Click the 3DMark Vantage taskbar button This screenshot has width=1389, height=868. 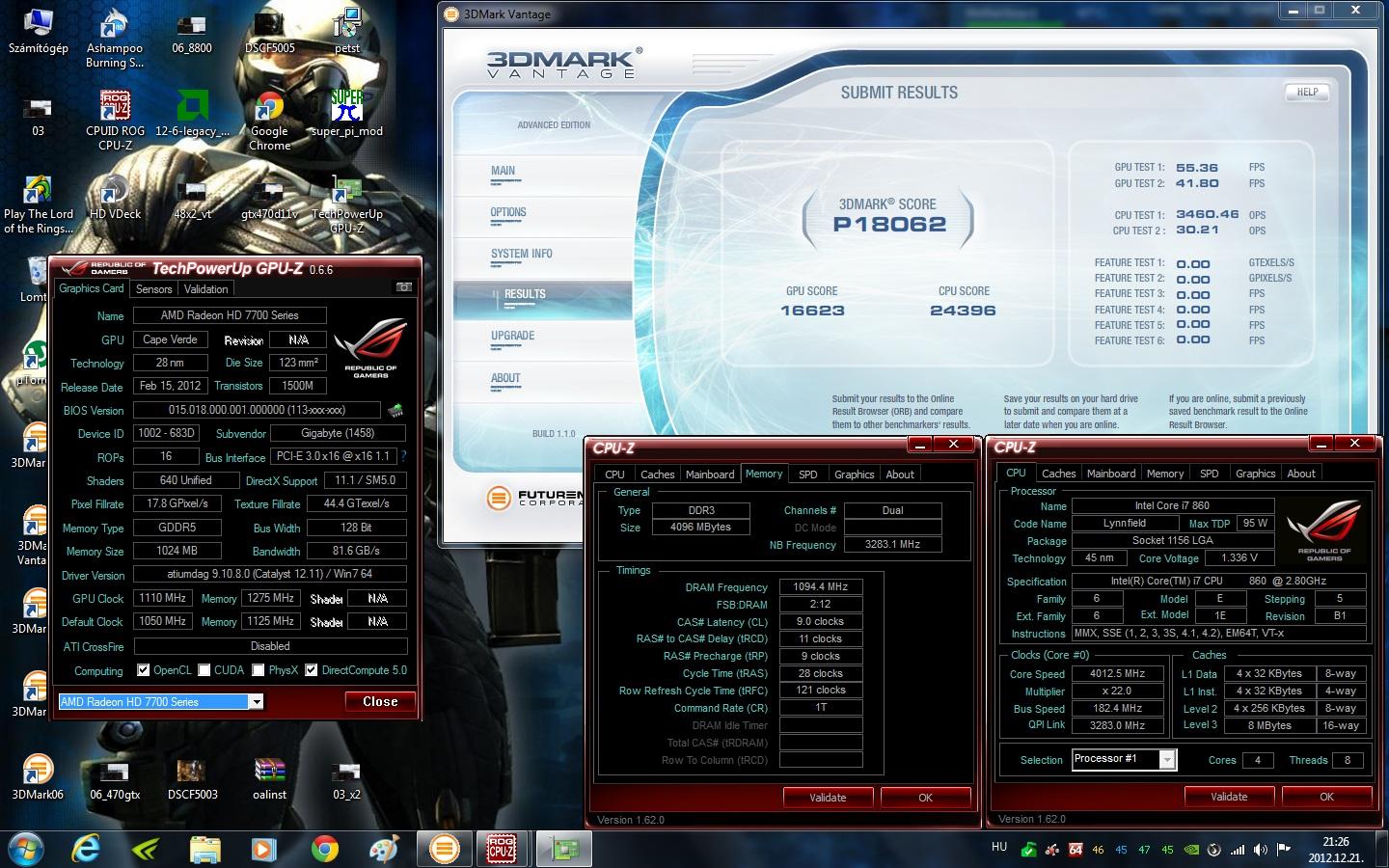pyautogui.click(x=445, y=849)
